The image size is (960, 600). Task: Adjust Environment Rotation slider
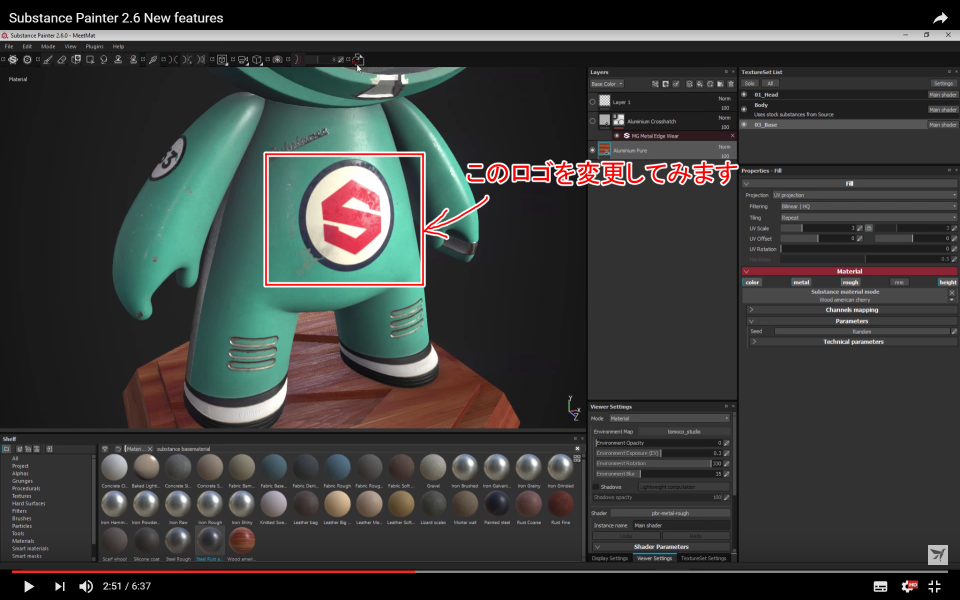point(659,463)
